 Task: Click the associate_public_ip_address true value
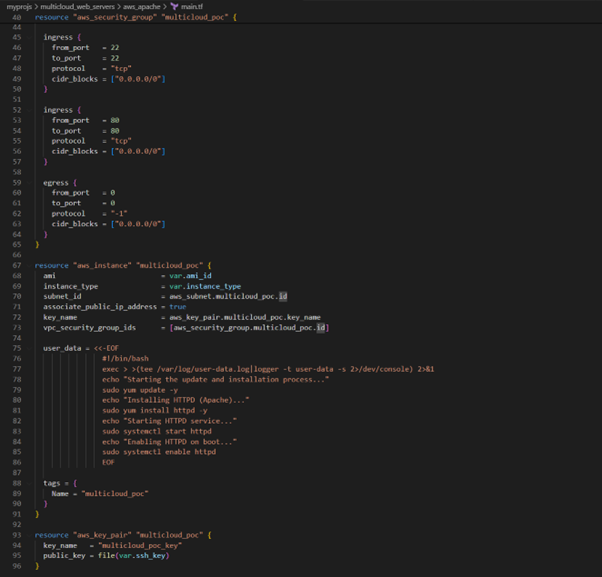coord(177,307)
